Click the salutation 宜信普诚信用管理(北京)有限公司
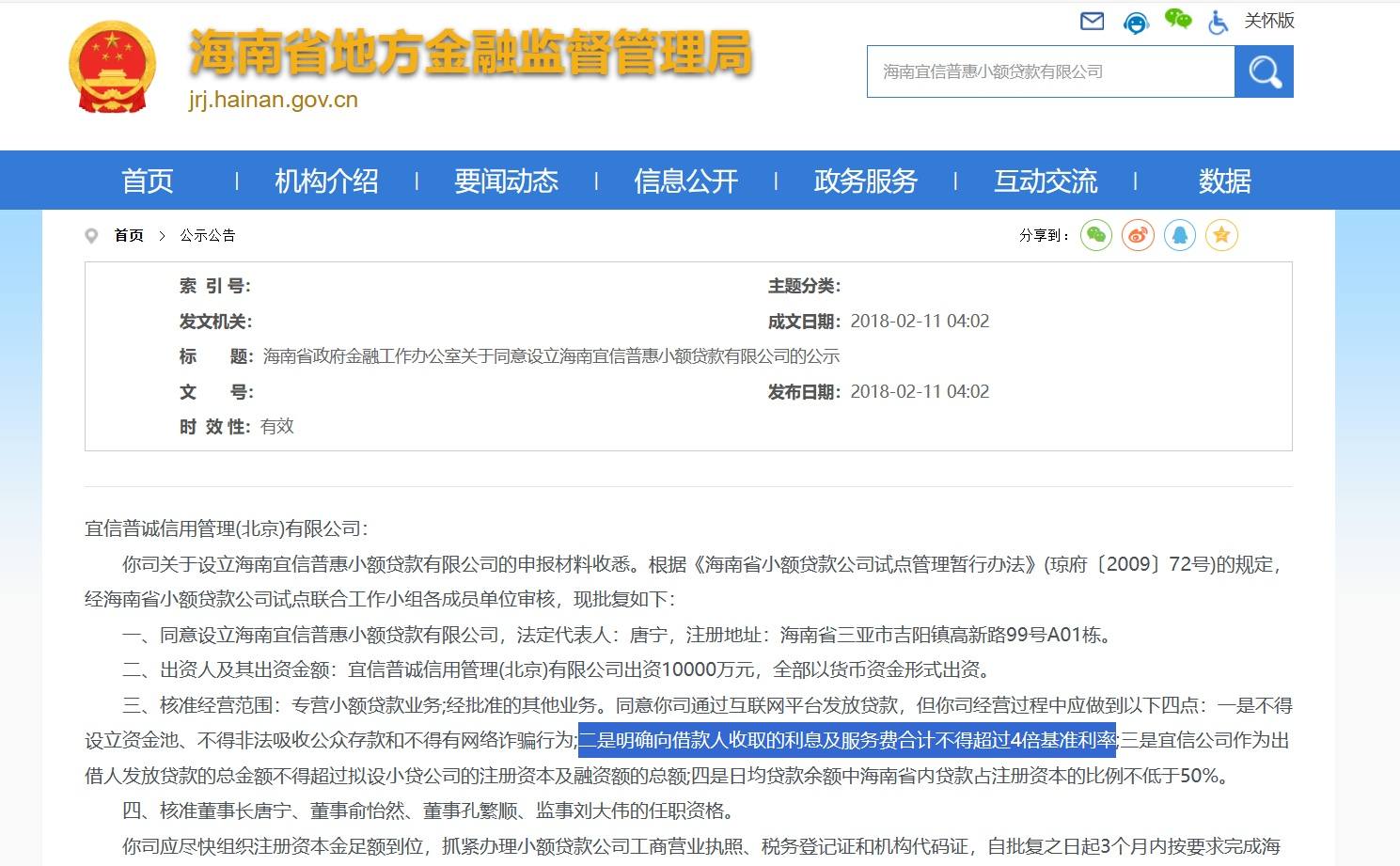The image size is (1400, 866). [227, 528]
